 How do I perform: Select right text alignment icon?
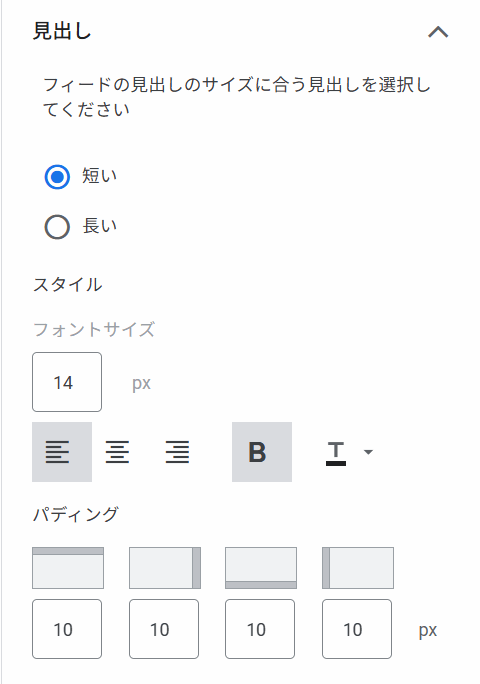(177, 451)
